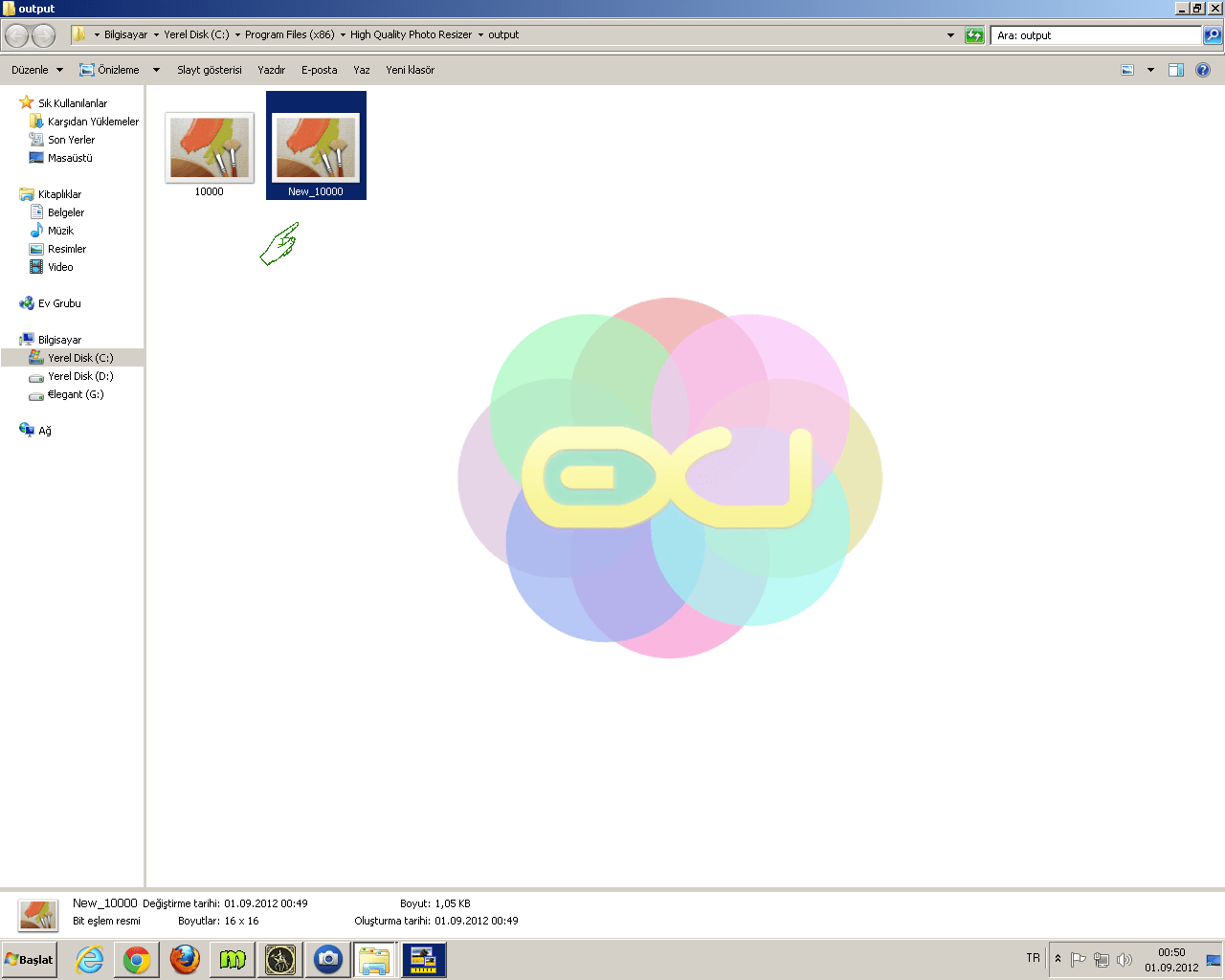Click the Başlat start button
Screen dimensions: 1225x980
30,960
